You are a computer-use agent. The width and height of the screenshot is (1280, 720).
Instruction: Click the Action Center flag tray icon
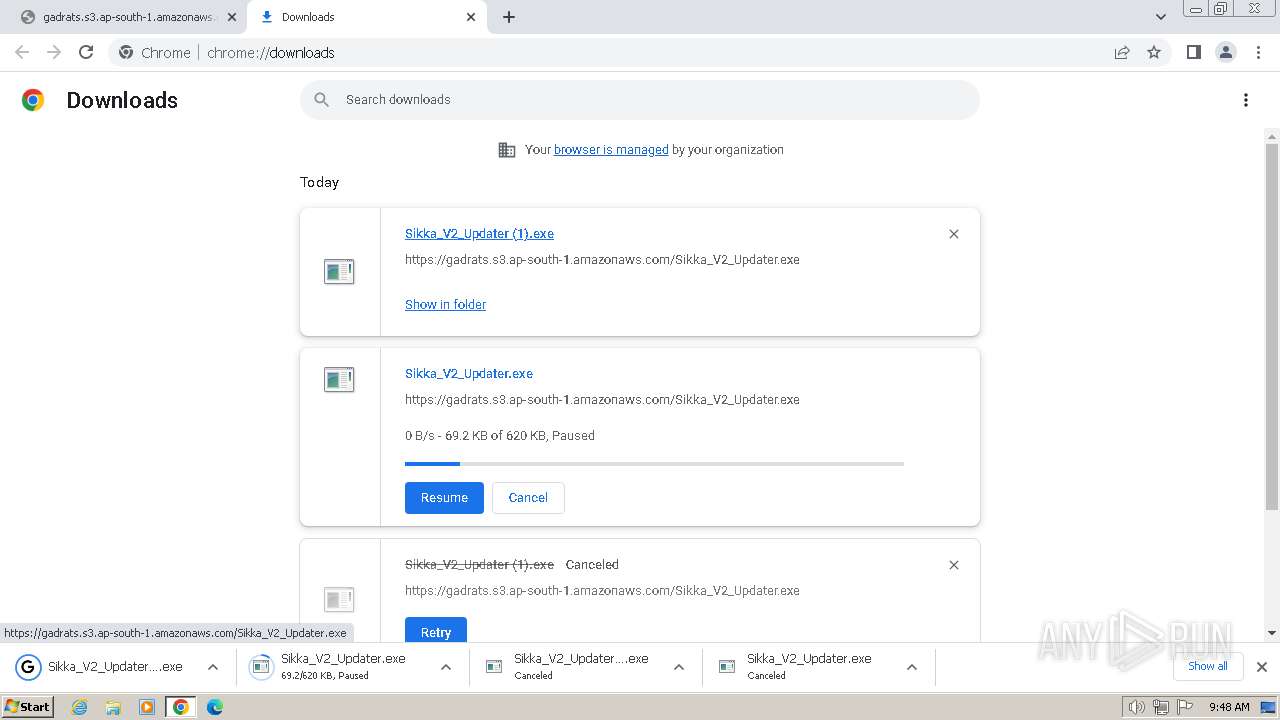click(x=1184, y=707)
